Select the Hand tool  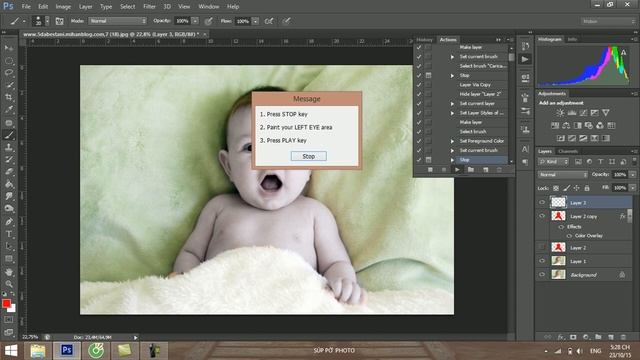(9, 272)
